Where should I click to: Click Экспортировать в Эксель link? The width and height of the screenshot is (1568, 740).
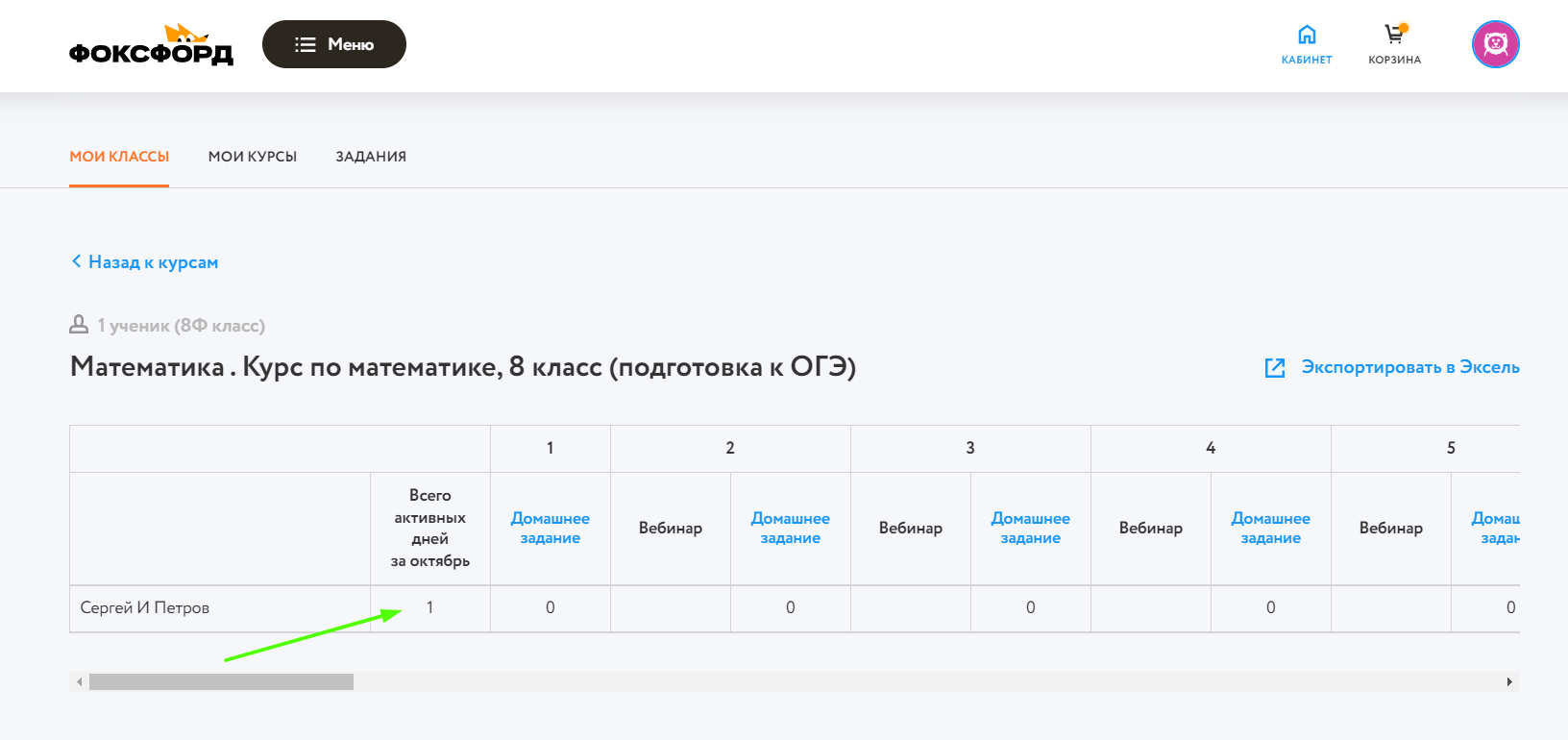[x=1409, y=367]
